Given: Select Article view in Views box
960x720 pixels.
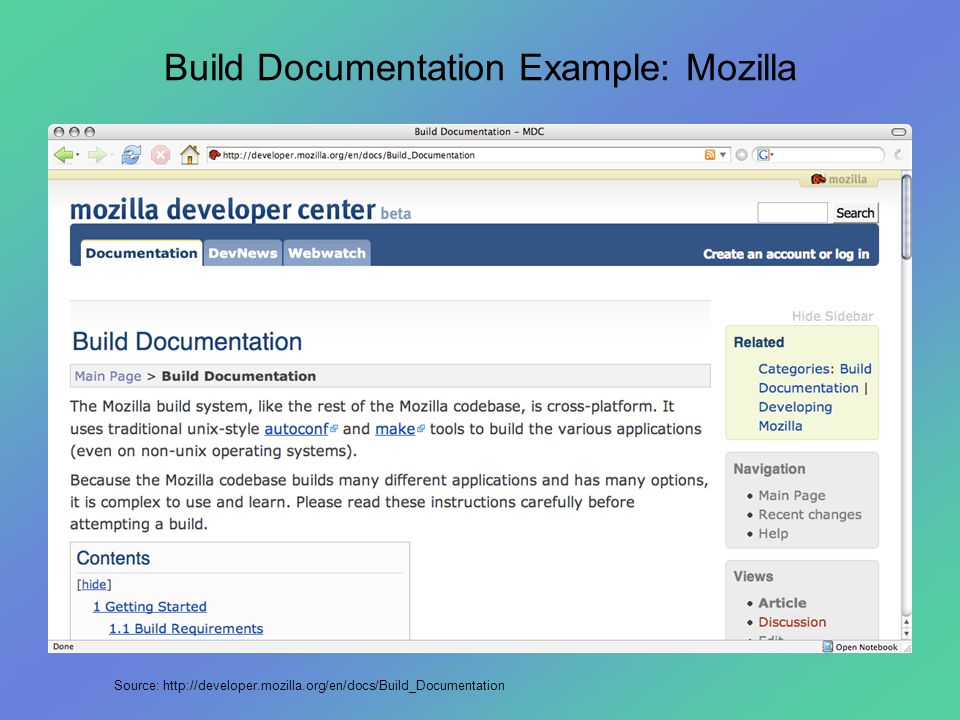Looking at the screenshot, I should pos(782,602).
